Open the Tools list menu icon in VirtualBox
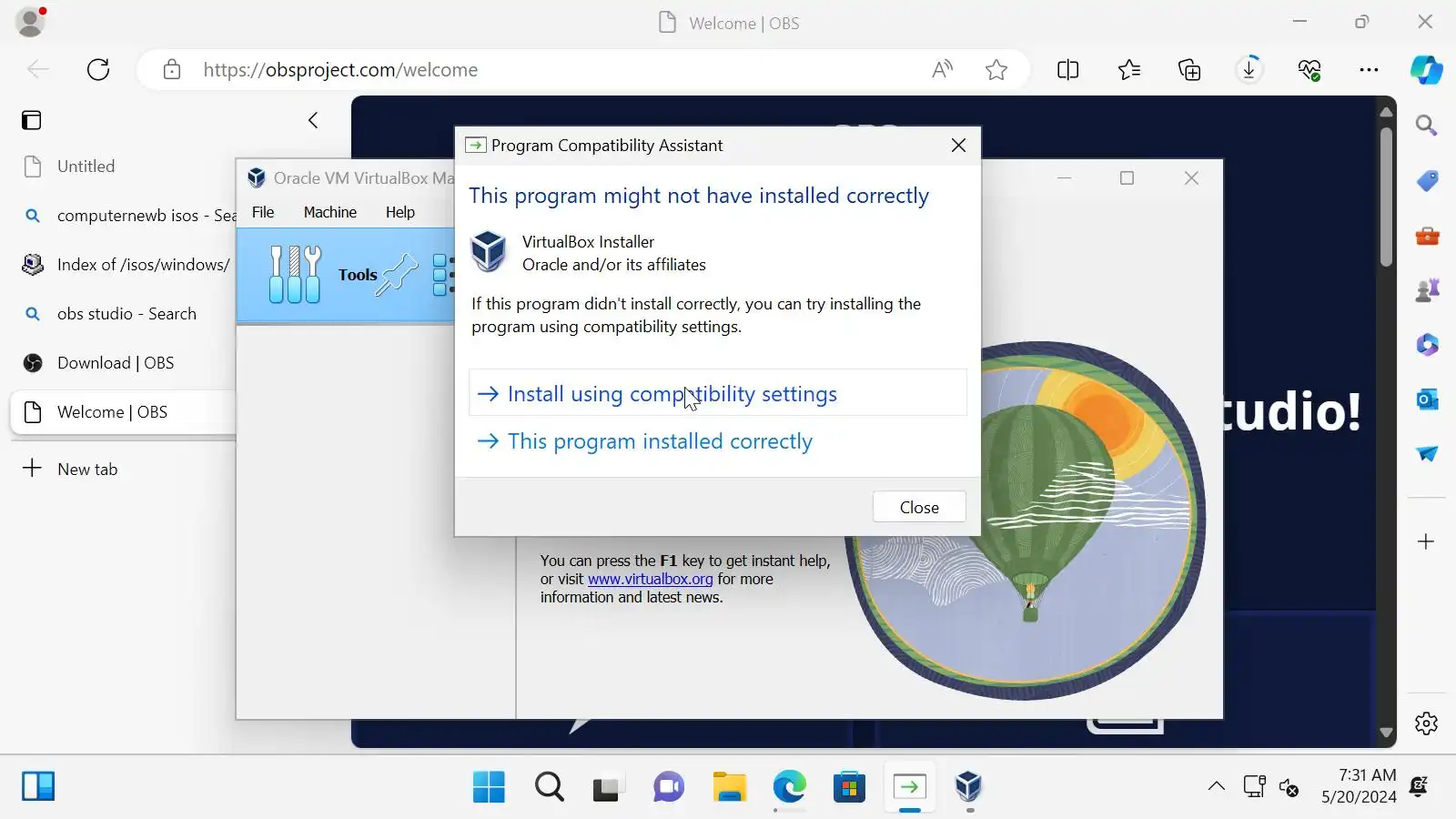1456x819 pixels. [x=443, y=275]
